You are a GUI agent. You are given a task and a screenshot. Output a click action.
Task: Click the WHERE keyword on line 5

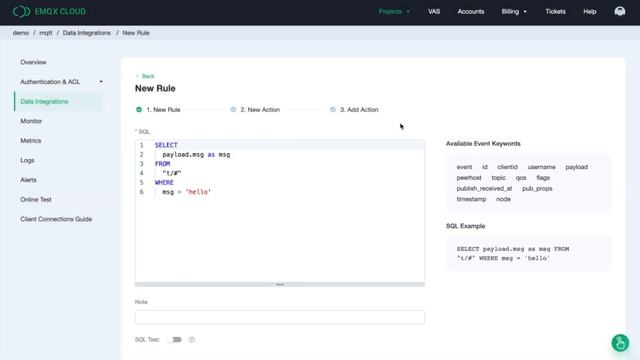pos(164,182)
